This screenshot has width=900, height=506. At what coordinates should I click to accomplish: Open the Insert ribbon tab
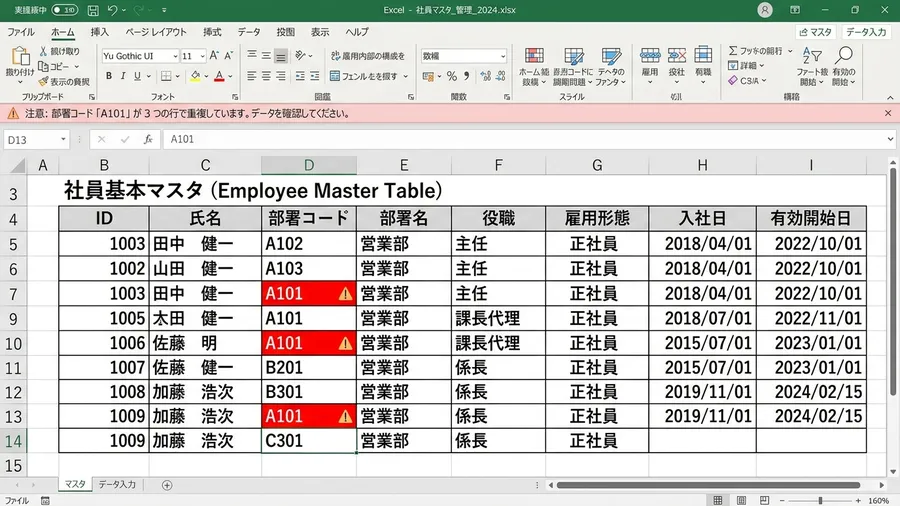coord(99,32)
